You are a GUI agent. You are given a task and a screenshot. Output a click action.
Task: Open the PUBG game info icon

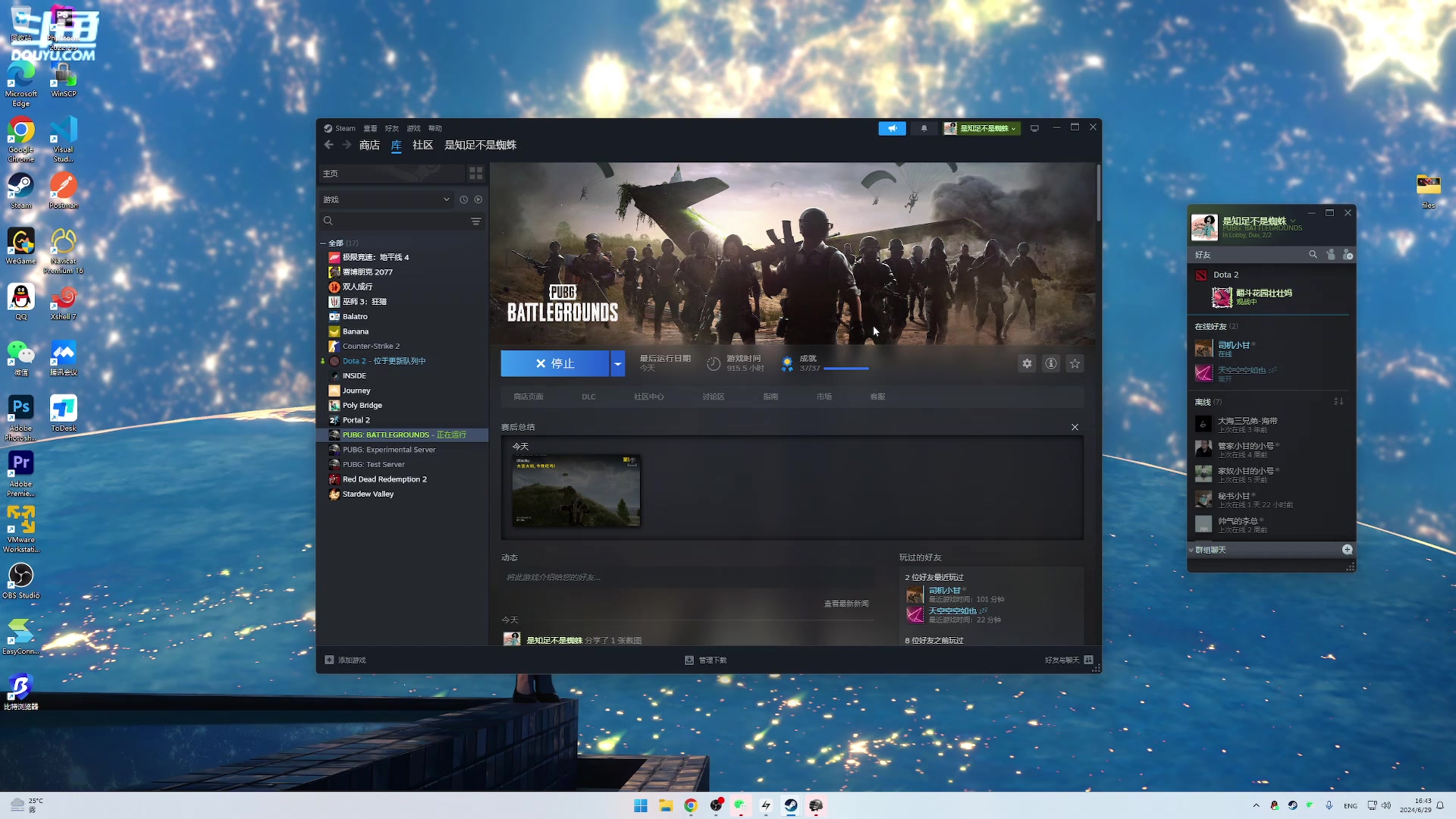[x=1051, y=364]
